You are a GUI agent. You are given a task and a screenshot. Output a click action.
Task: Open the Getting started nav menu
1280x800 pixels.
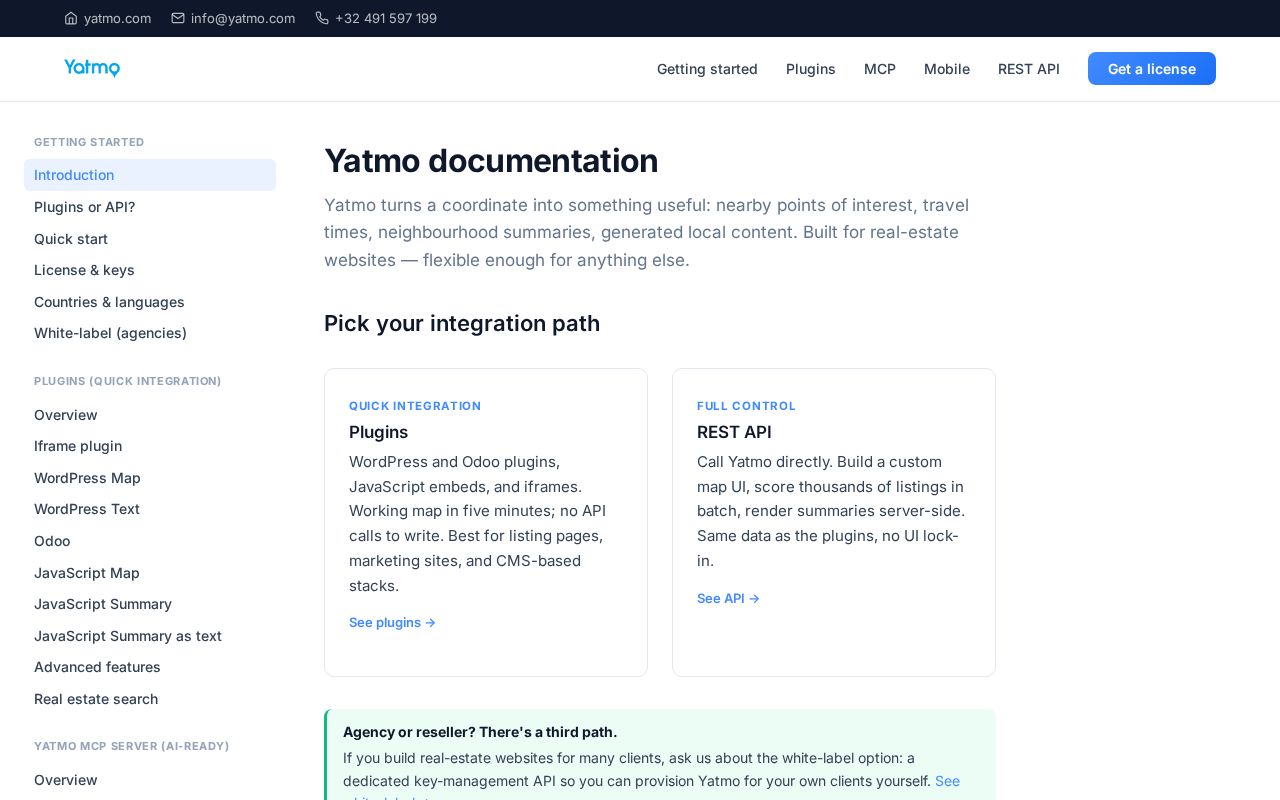pos(707,69)
